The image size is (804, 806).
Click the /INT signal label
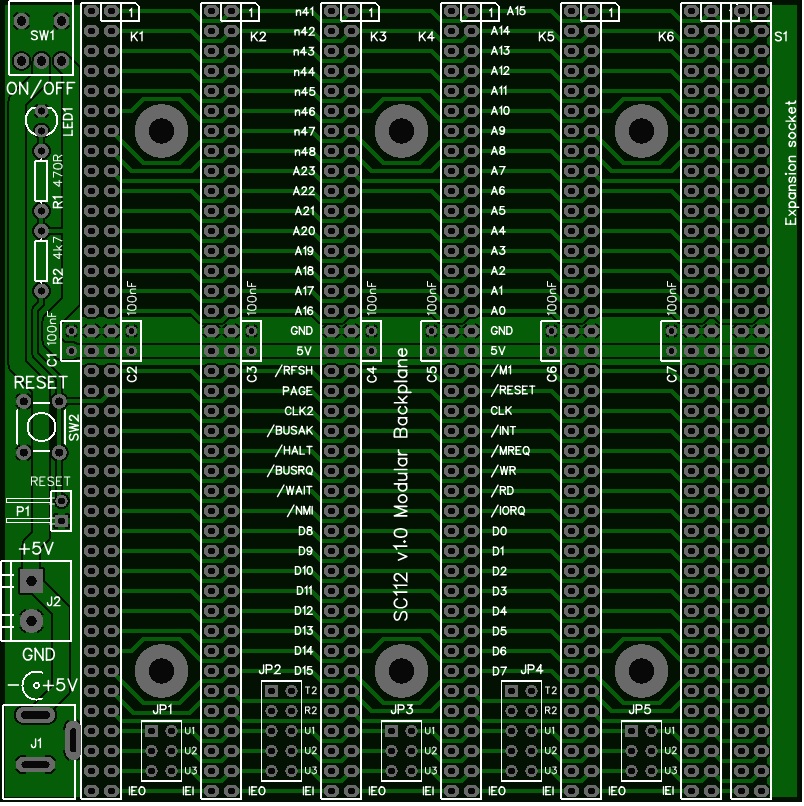point(503,430)
